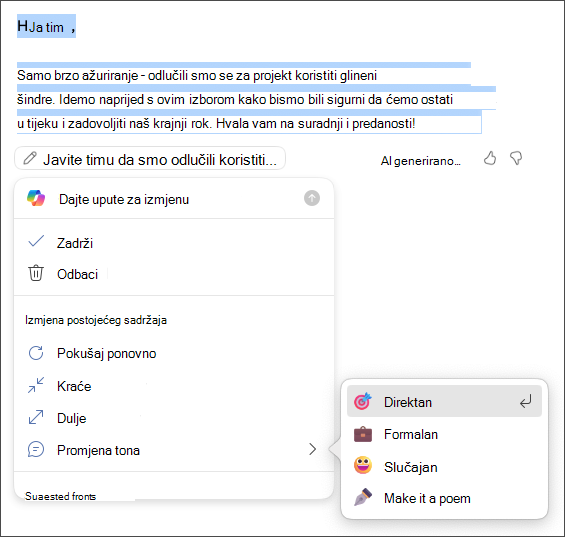Select Make it a poem
This screenshot has width=565, height=537.
(444, 498)
